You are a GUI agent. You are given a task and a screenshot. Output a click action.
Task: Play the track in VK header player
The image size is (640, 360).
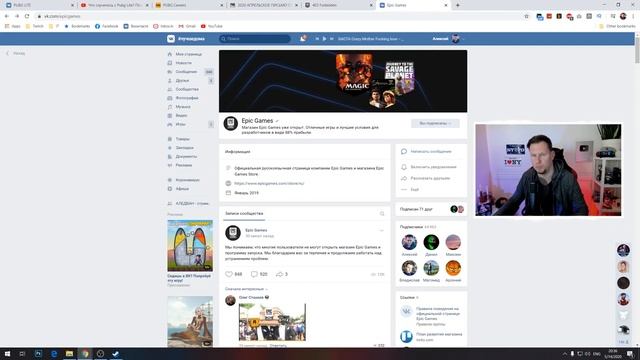tap(324, 39)
